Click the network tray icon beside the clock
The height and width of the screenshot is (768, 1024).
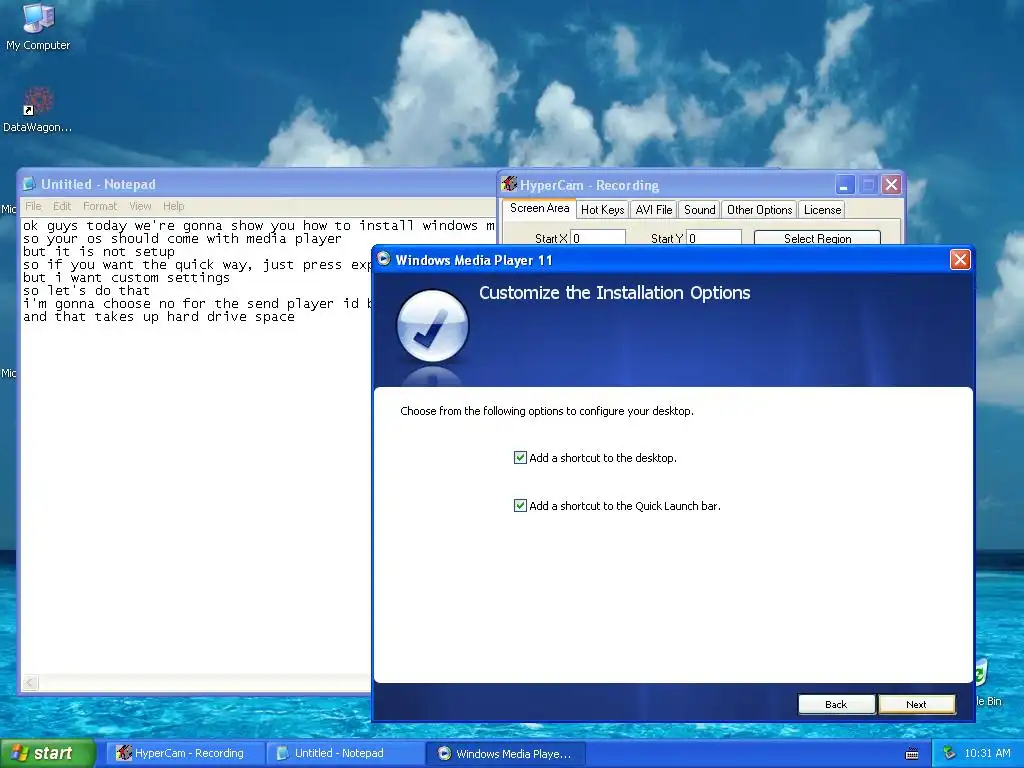(x=950, y=753)
